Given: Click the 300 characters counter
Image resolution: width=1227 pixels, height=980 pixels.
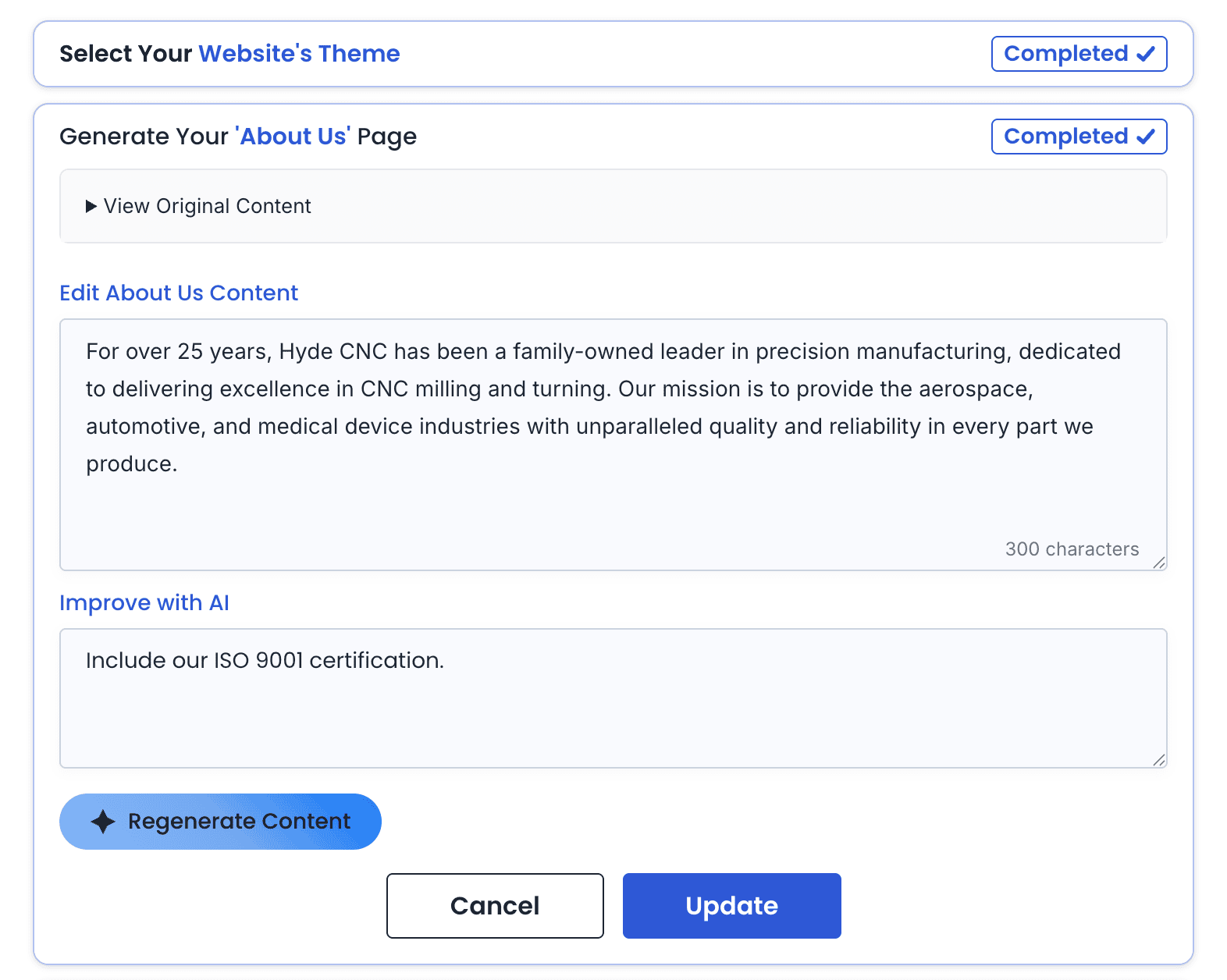Looking at the screenshot, I should (x=1072, y=549).
